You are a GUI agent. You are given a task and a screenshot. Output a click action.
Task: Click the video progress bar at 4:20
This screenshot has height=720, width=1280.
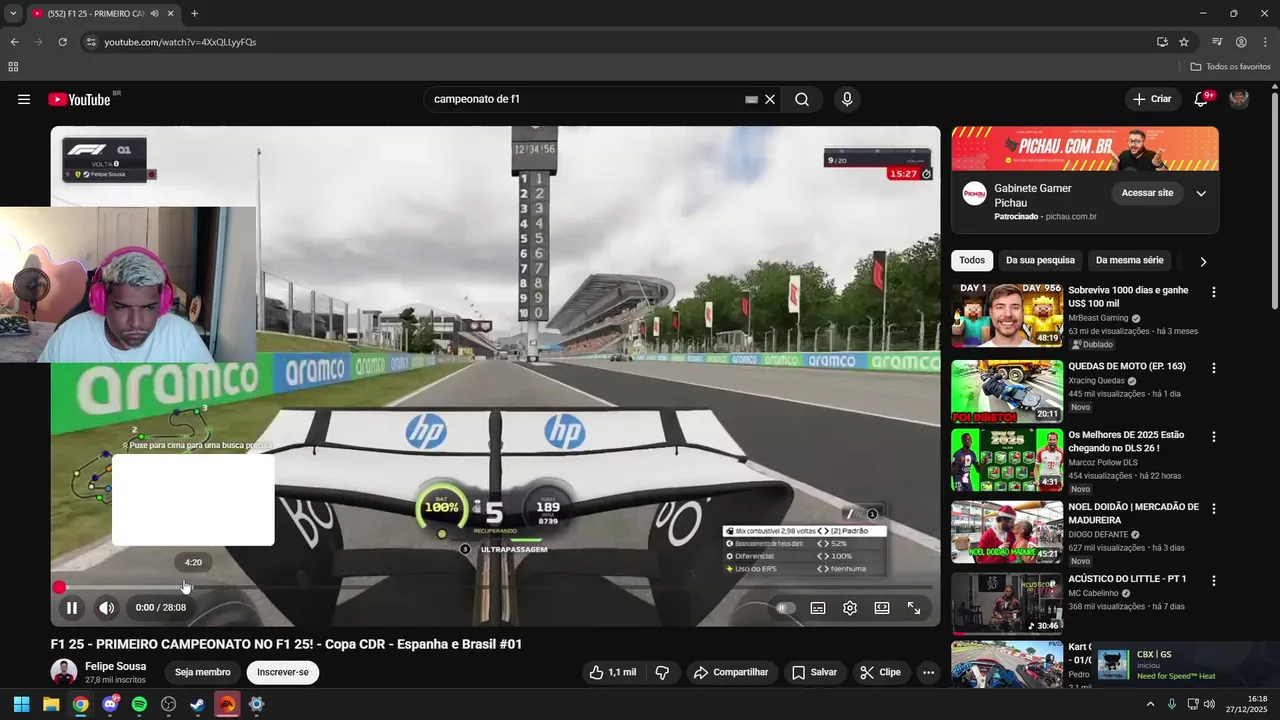click(193, 587)
